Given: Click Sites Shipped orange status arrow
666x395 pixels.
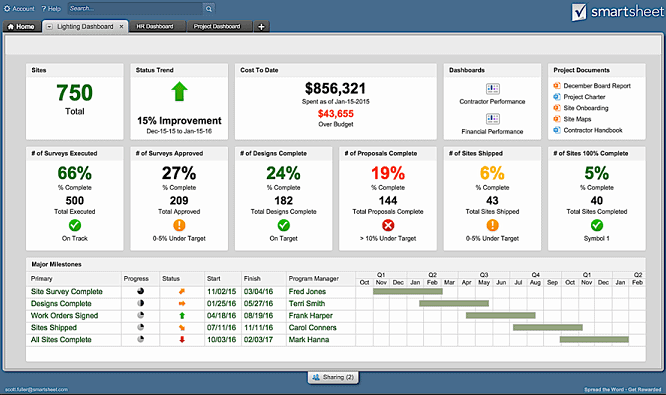Looking at the screenshot, I should (182, 327).
